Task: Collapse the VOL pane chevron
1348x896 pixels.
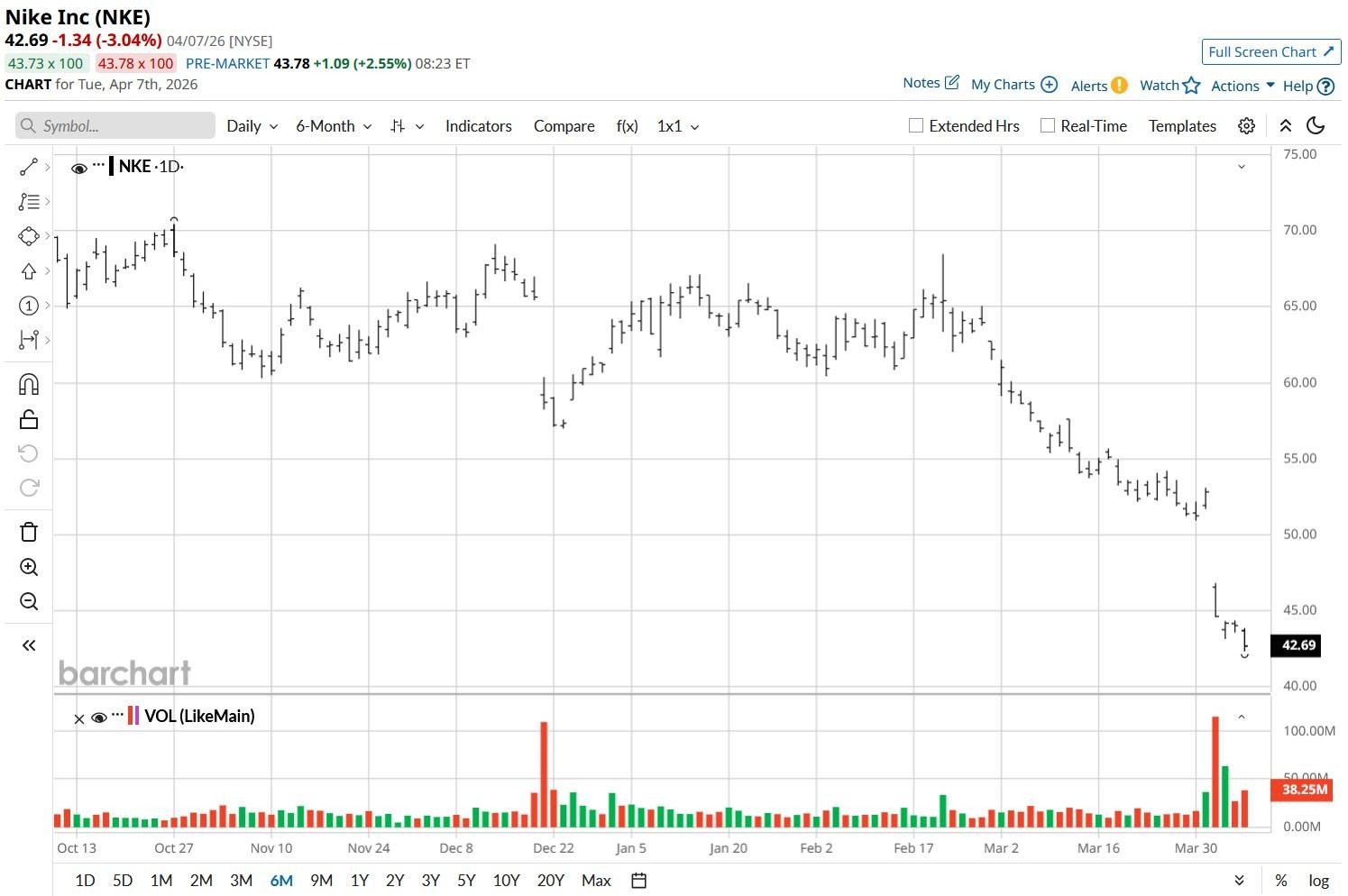Action: (1242, 718)
